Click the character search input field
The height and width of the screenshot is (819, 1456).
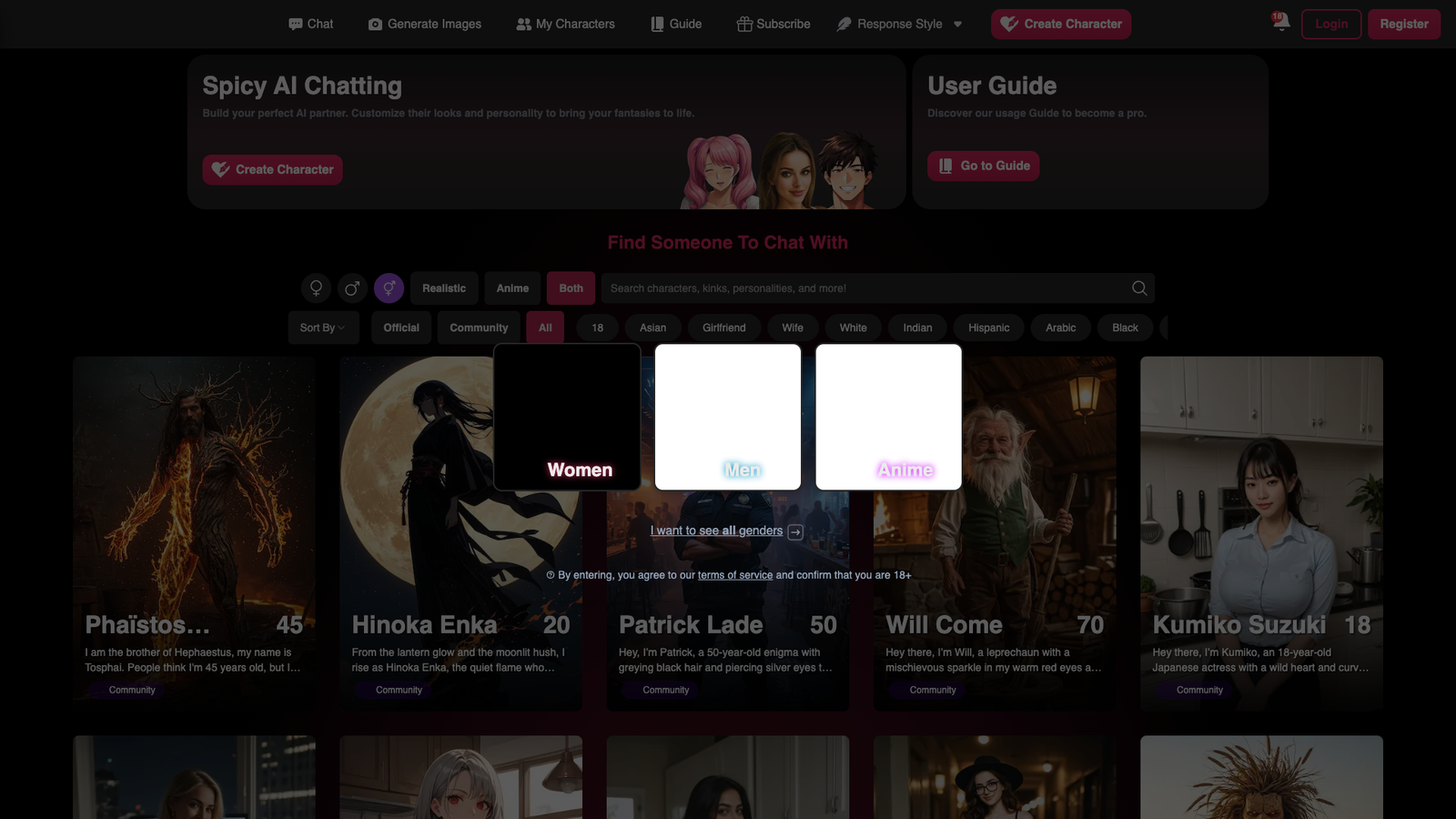tap(864, 288)
